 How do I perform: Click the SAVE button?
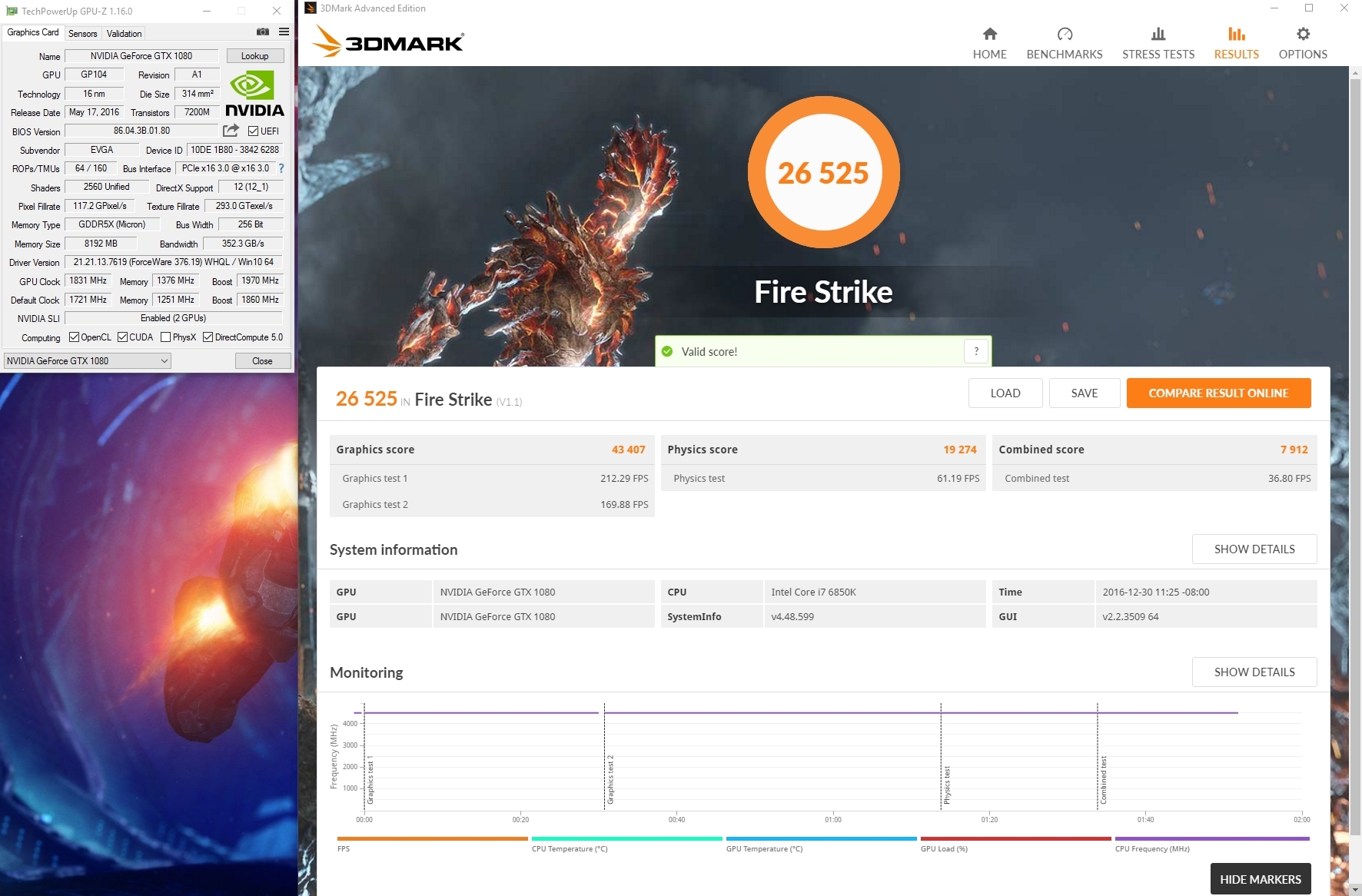coord(1085,393)
